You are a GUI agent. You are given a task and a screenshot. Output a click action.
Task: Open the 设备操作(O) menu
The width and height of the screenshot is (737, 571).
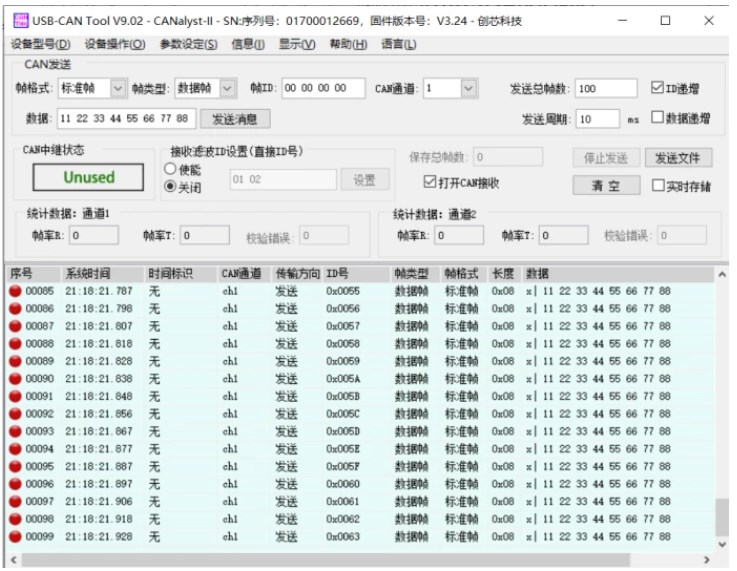115,45
